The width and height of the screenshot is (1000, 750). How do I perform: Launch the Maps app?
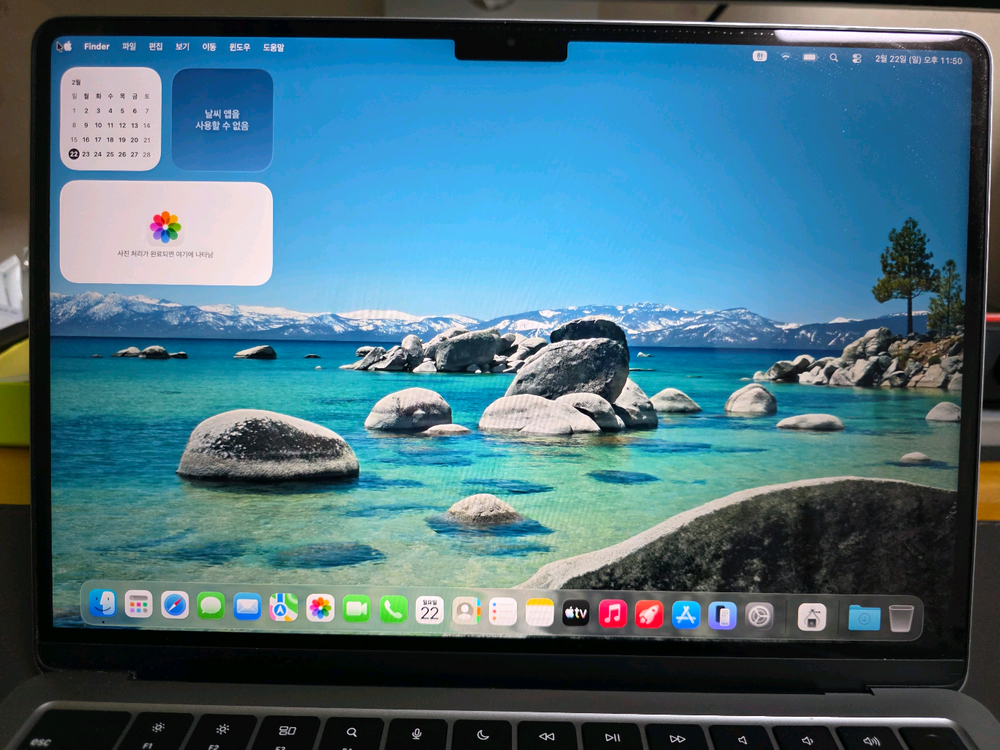[284, 607]
